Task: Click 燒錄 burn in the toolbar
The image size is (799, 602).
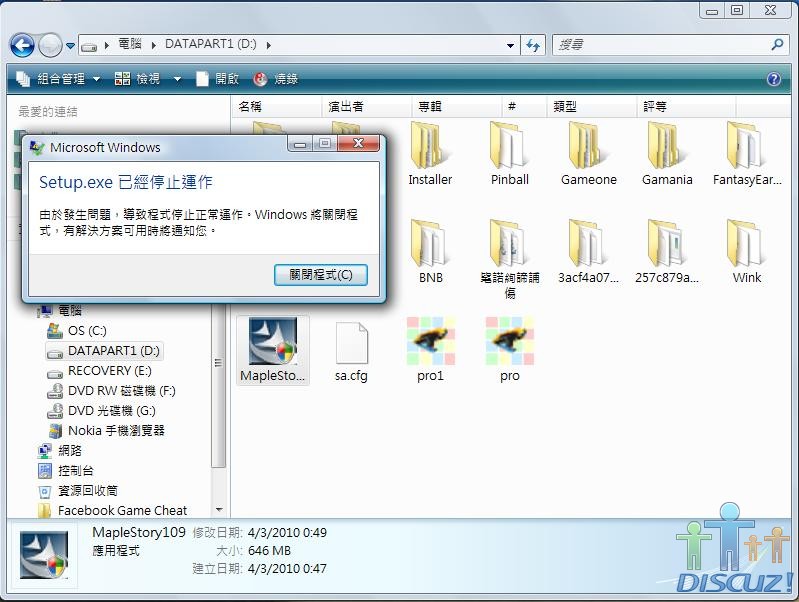Action: [x=276, y=79]
